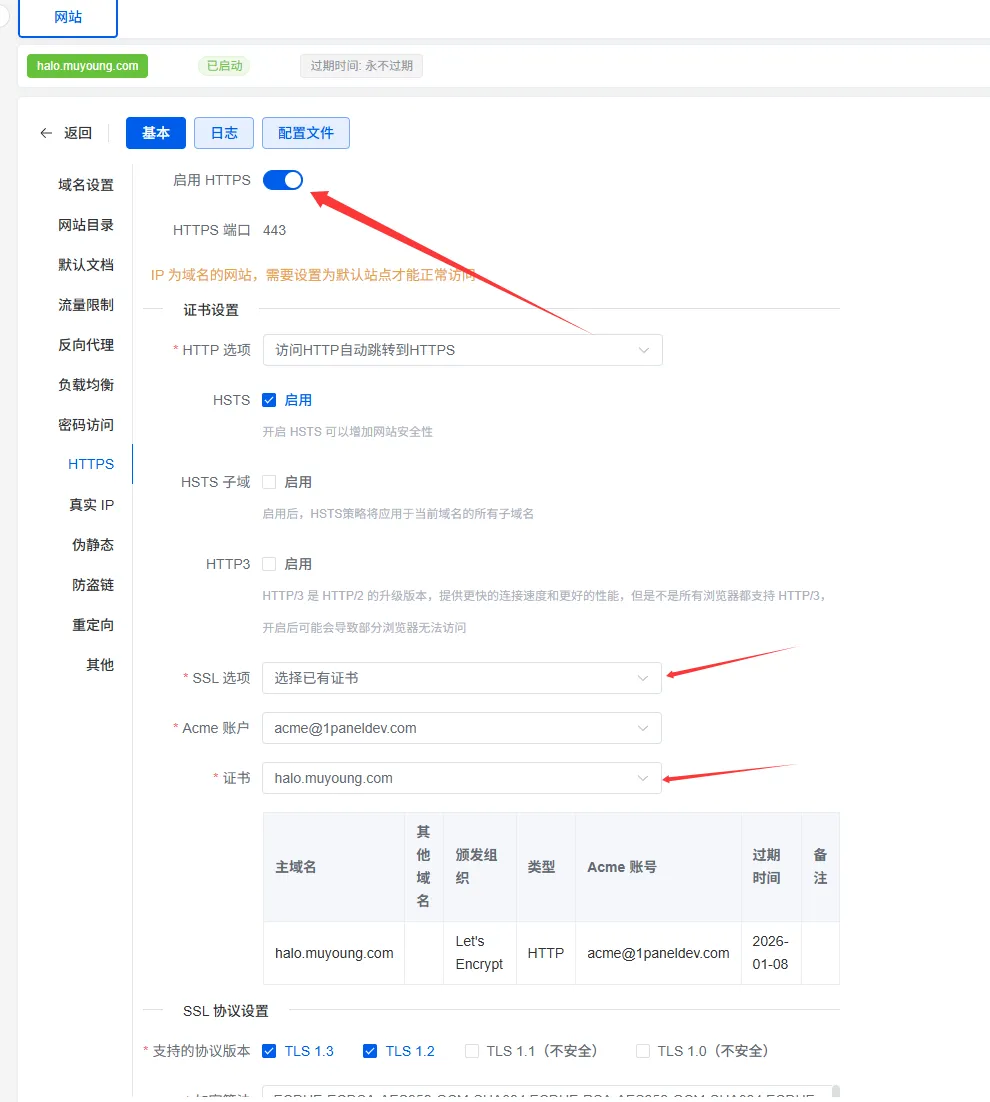The width and height of the screenshot is (990, 1102).
Task: Select HTTPS in the sidebar
Action: click(91, 464)
